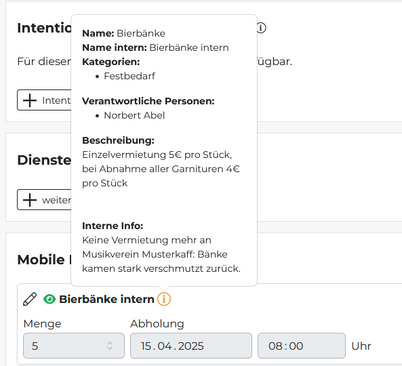The width and height of the screenshot is (402, 366).
Task: Click the Bierbänke intern item title
Action: point(107,299)
